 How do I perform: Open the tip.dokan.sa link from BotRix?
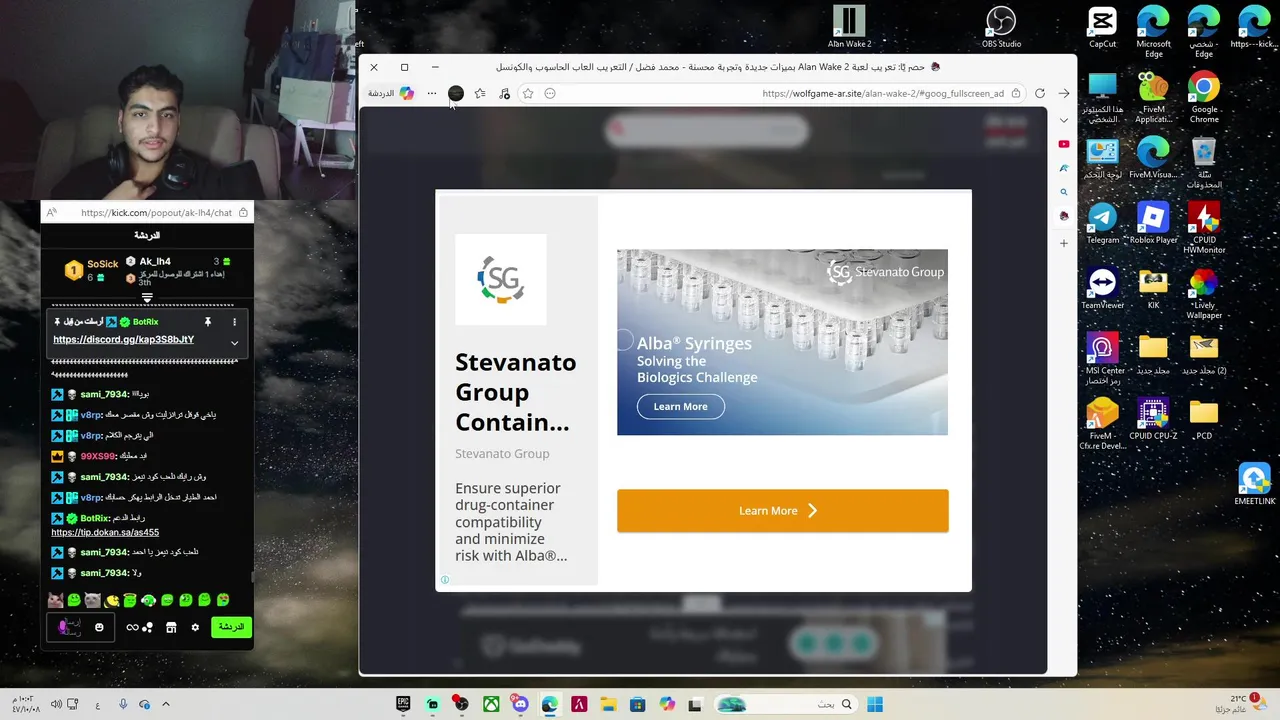click(105, 532)
